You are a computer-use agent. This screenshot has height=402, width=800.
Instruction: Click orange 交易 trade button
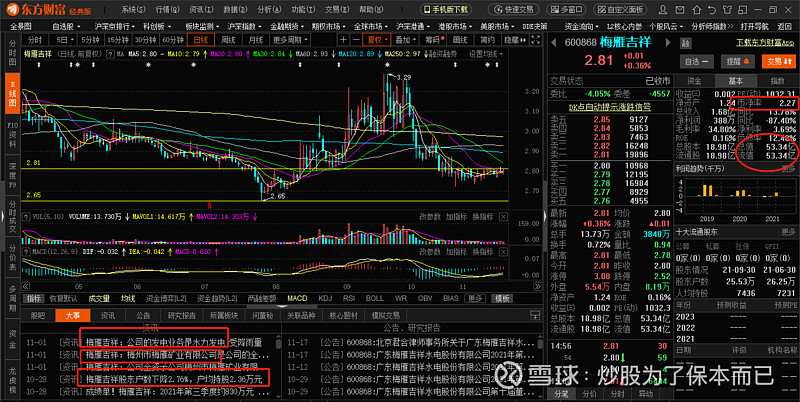pyautogui.click(x=779, y=61)
